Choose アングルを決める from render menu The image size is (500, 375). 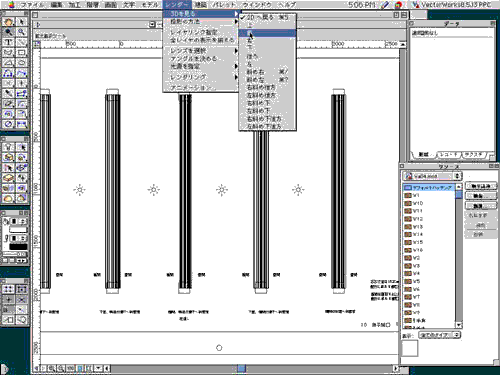[x=201, y=59]
